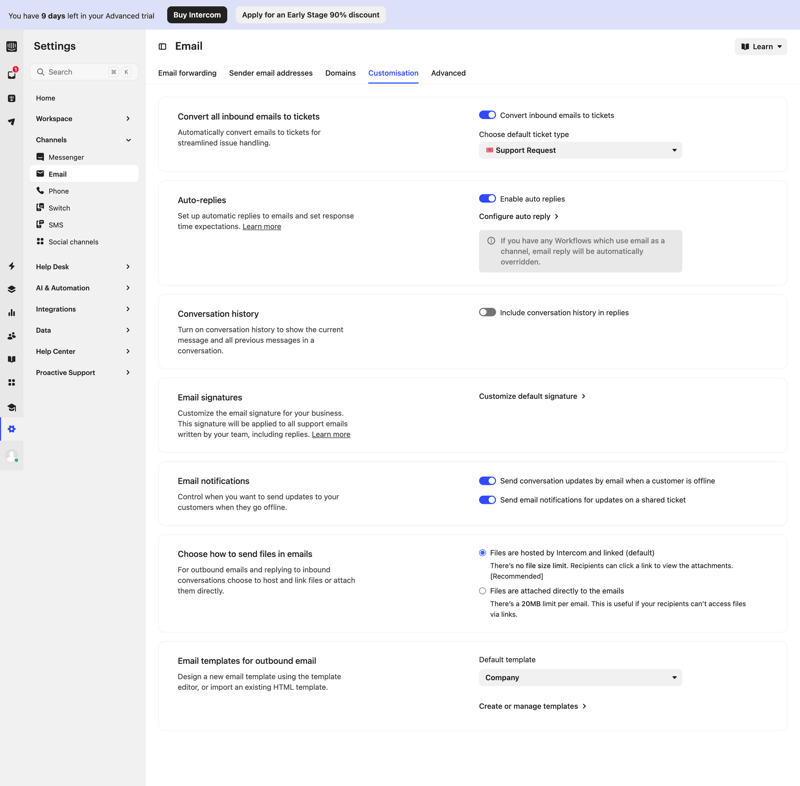
Task: Open the Contacts people icon
Action: [x=11, y=335]
